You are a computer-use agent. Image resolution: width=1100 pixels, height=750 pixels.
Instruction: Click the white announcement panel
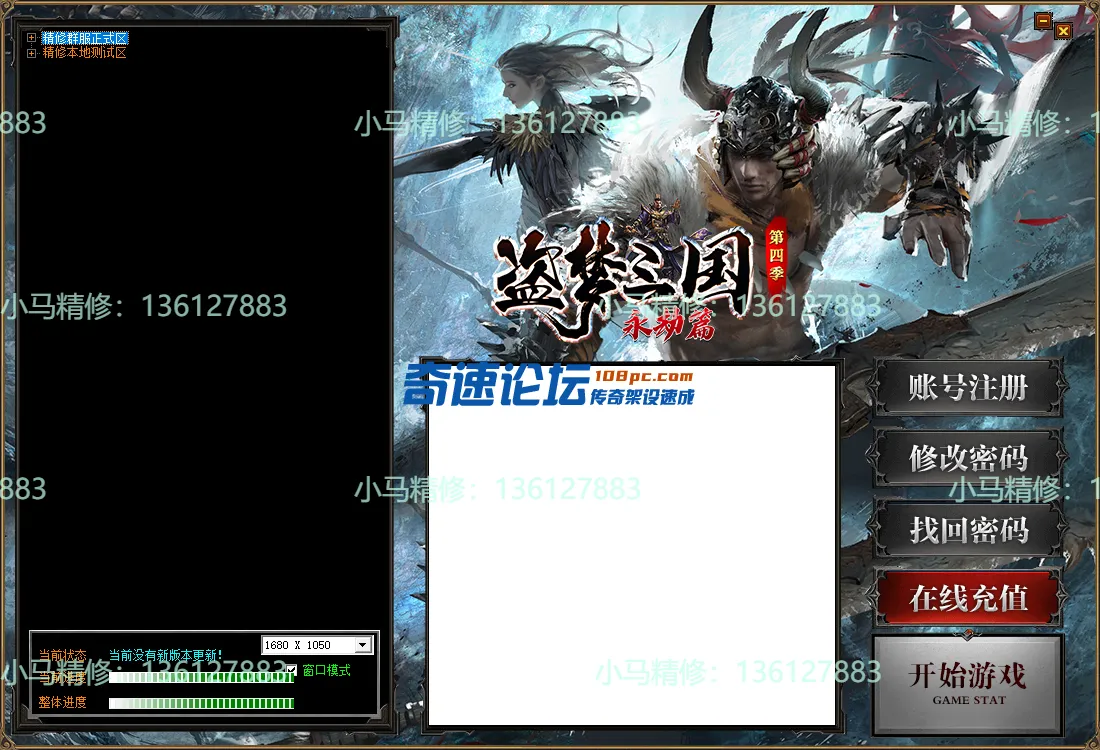click(x=631, y=546)
